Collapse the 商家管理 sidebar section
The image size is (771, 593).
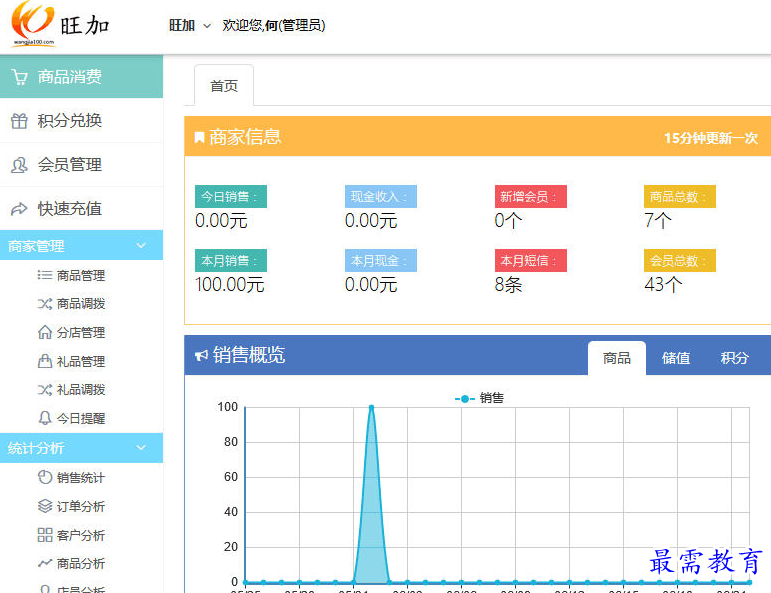141,246
